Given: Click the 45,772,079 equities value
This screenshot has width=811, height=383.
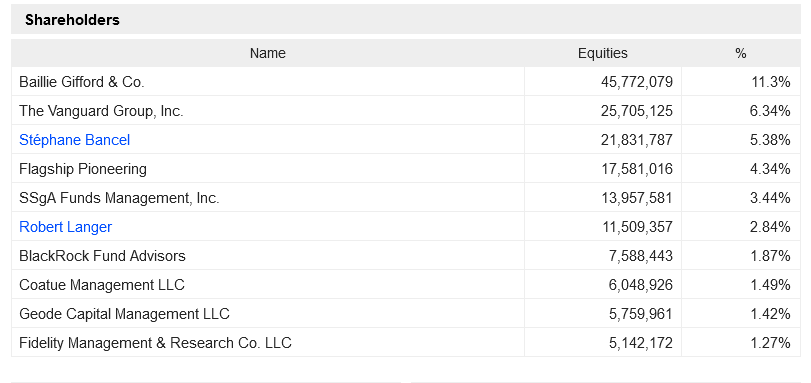Looking at the screenshot, I should (x=637, y=82).
